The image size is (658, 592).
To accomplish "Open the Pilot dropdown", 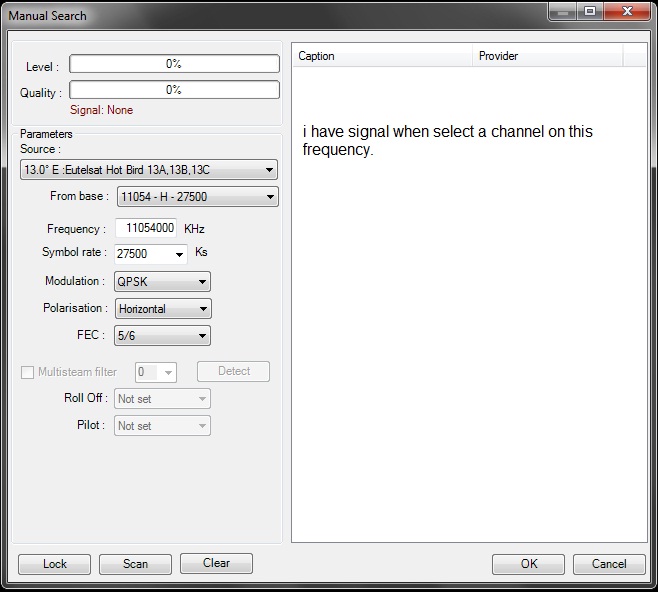I will 162,426.
